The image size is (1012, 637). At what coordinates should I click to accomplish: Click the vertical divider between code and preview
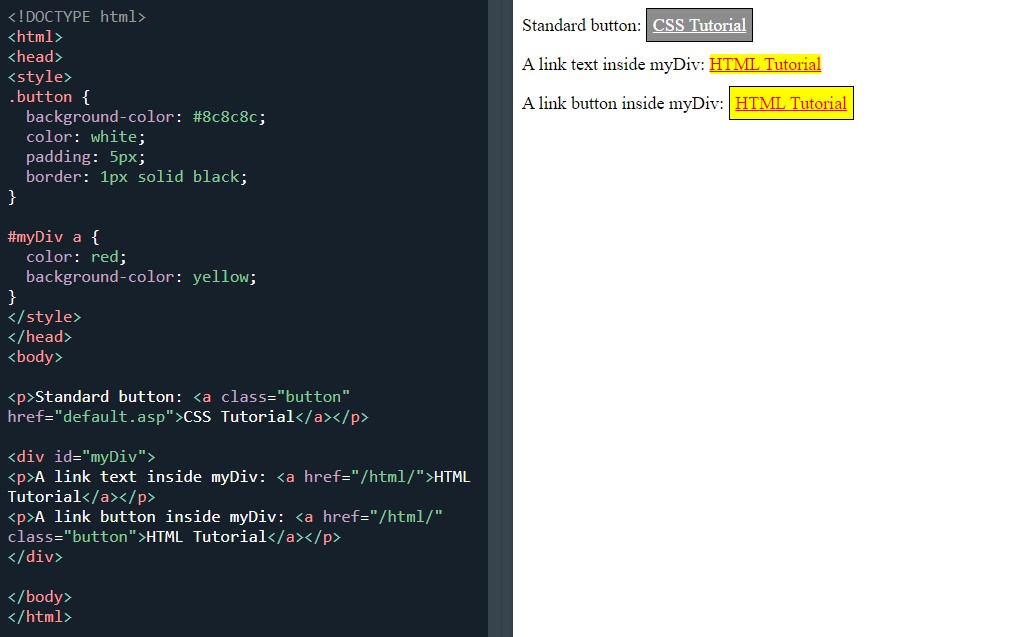[x=500, y=318]
